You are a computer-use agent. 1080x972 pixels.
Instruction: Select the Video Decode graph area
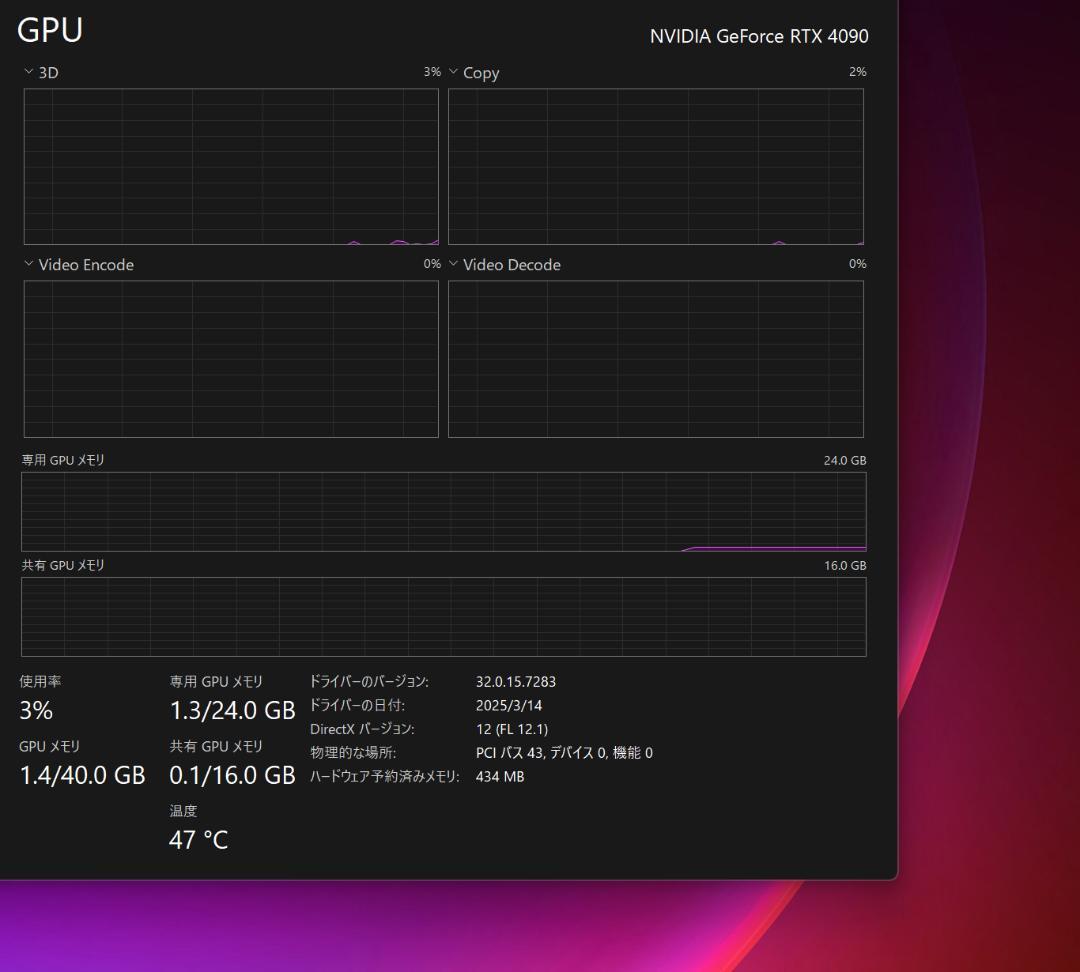click(656, 358)
